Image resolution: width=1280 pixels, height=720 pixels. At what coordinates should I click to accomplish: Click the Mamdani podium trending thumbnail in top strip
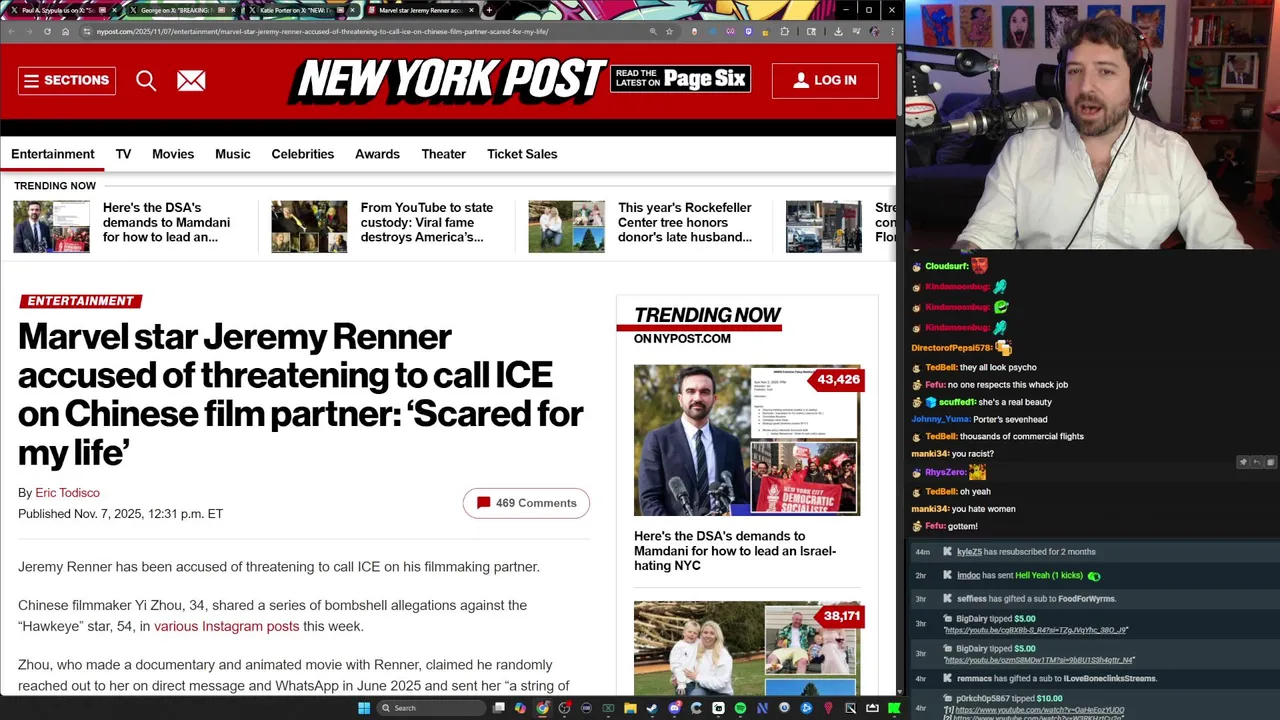(x=51, y=226)
